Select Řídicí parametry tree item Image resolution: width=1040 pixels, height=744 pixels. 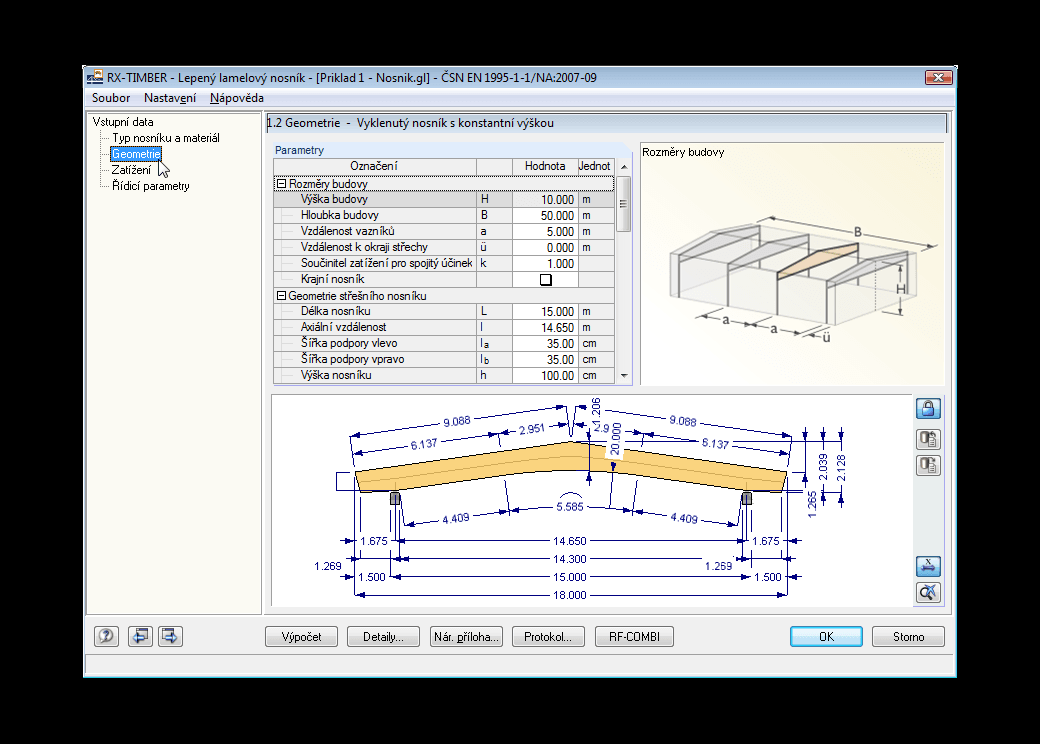(151, 186)
